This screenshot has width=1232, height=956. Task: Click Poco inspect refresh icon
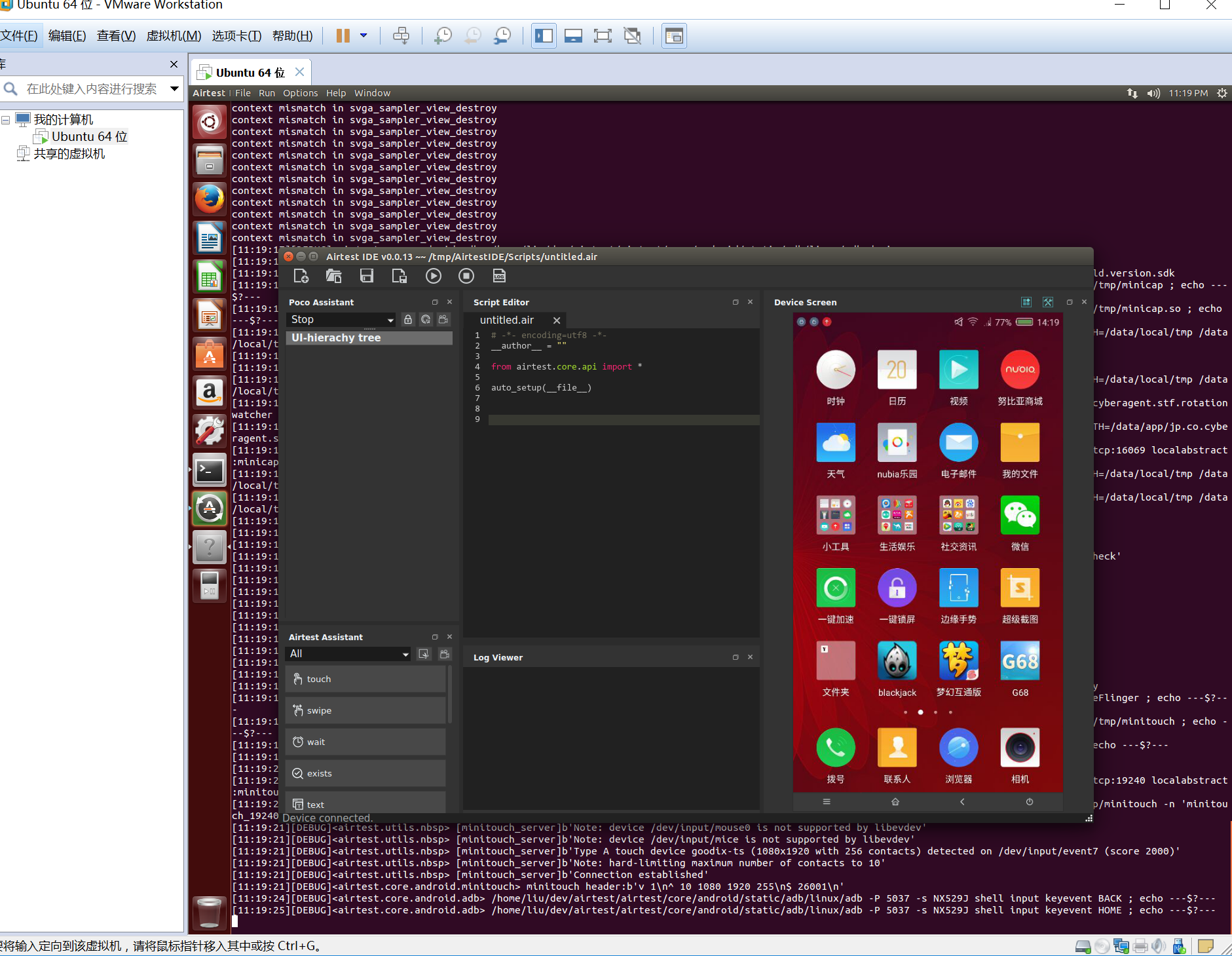point(426,319)
